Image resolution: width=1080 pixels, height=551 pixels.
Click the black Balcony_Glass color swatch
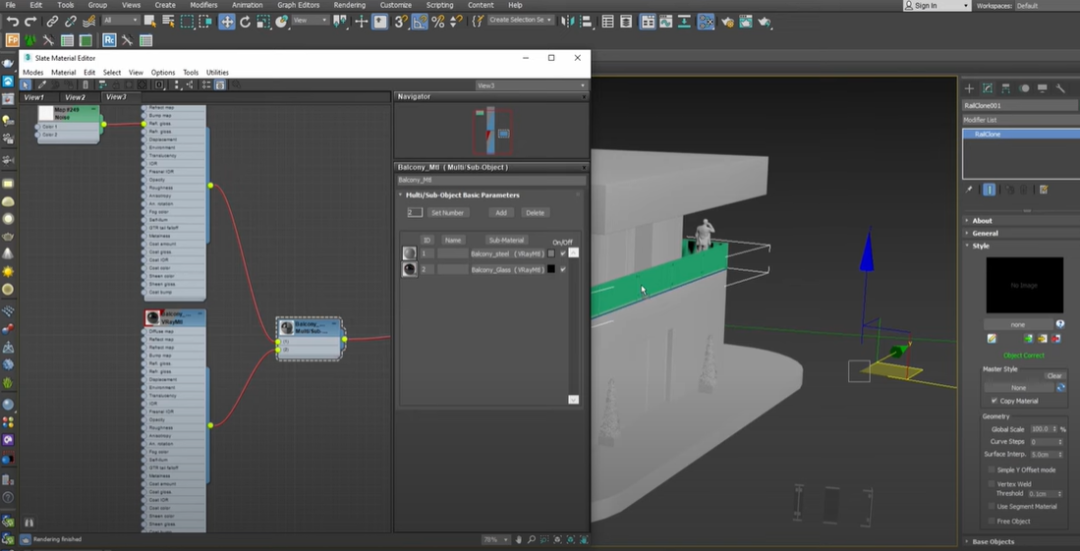point(551,269)
